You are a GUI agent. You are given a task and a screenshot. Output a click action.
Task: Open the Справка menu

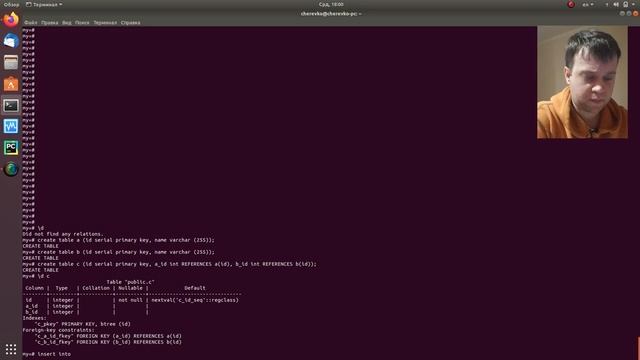tap(131, 23)
